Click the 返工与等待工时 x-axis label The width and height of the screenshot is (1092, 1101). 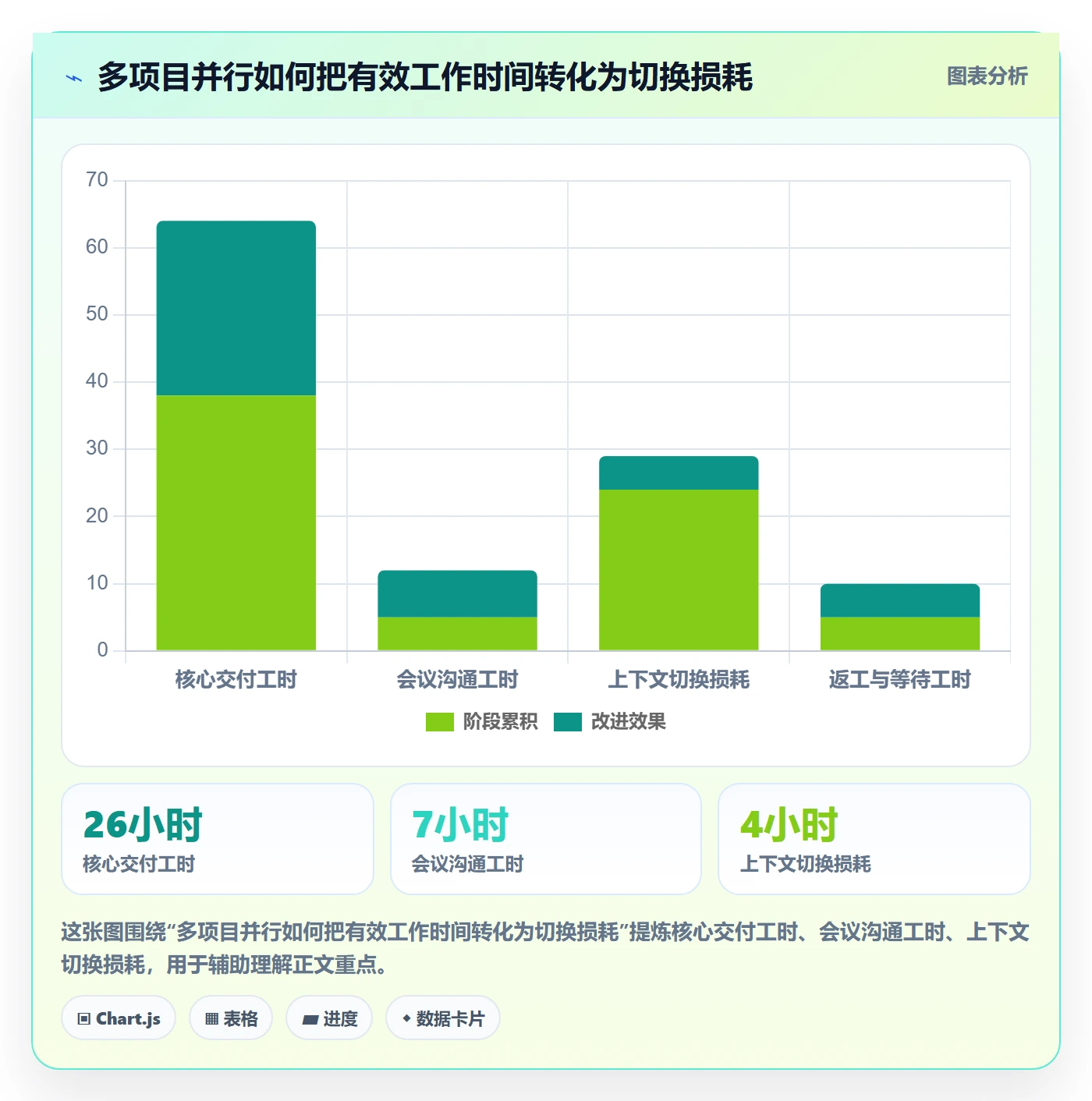tap(900, 680)
